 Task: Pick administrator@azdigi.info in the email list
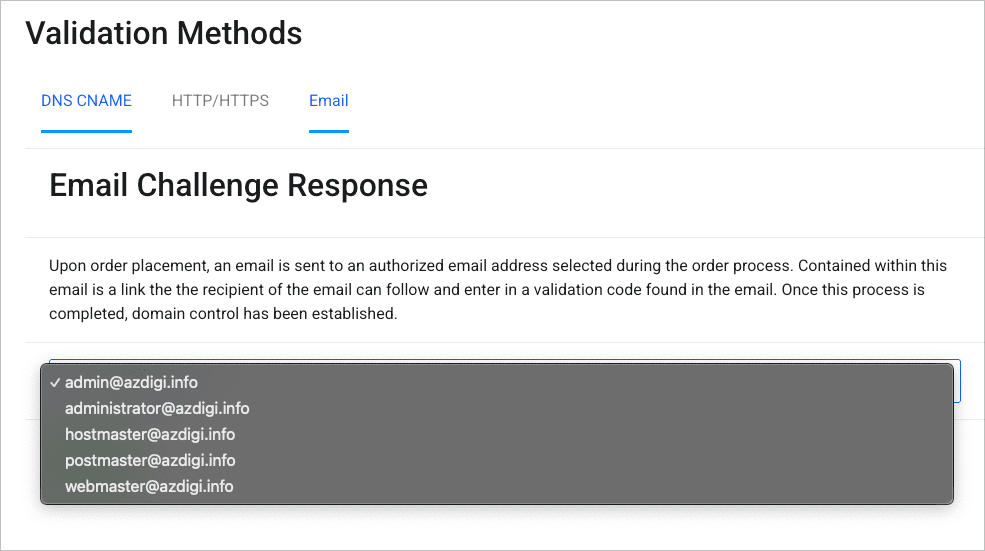tap(157, 409)
